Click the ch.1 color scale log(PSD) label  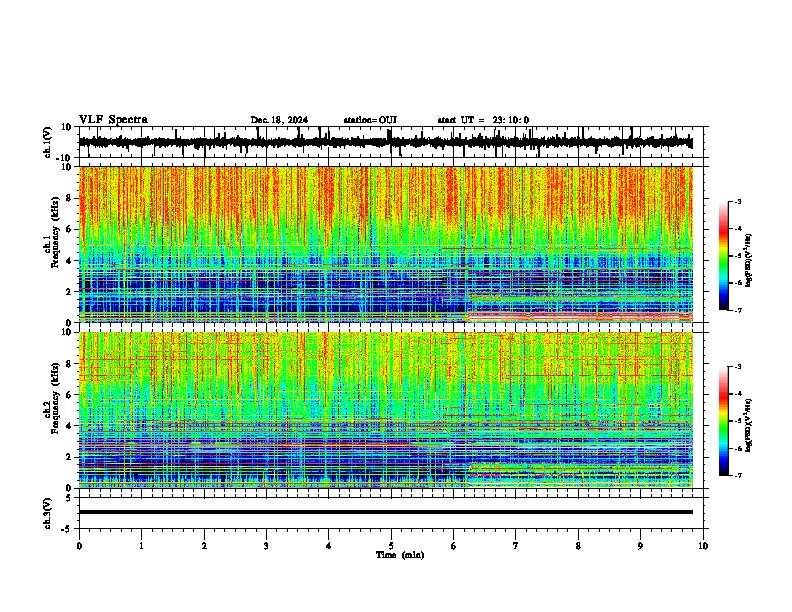(x=748, y=260)
